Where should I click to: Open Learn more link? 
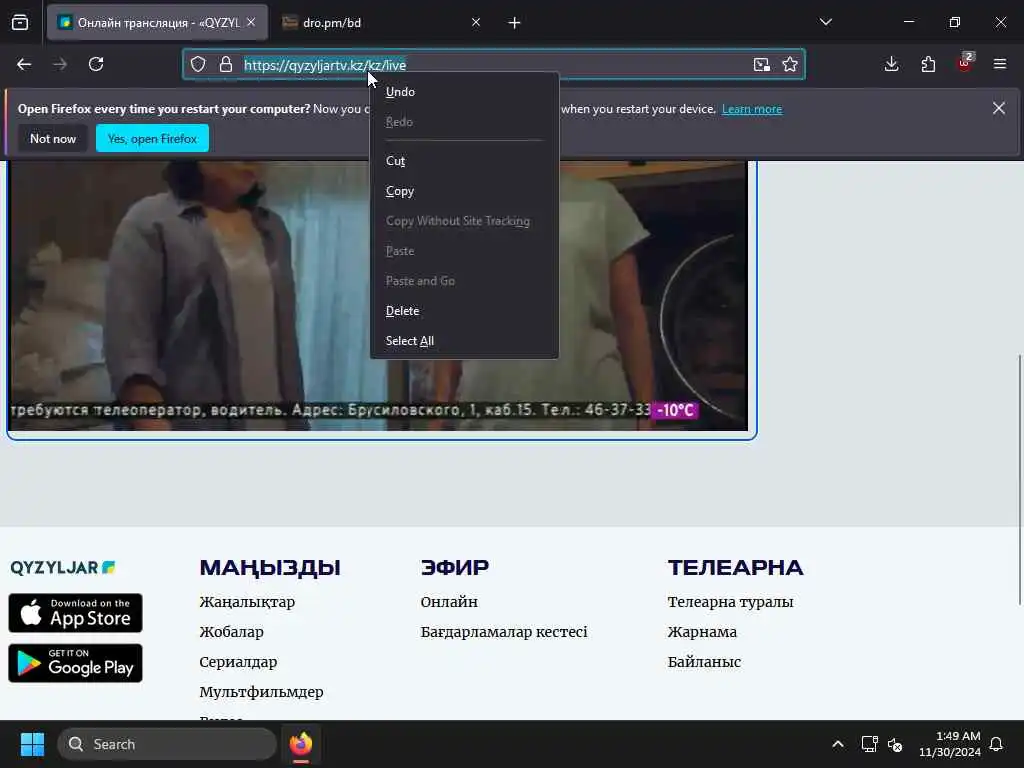click(x=752, y=109)
